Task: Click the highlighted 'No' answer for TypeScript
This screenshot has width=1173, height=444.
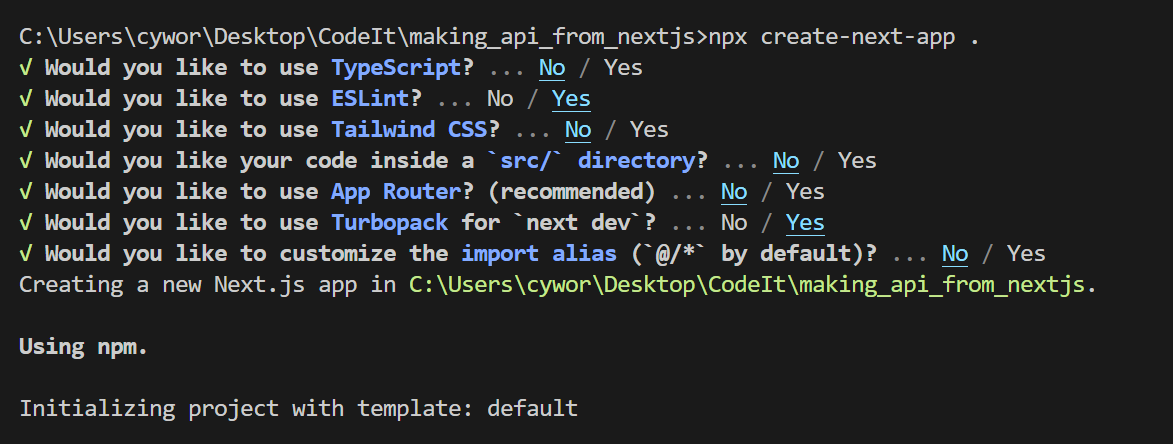Action: [552, 68]
